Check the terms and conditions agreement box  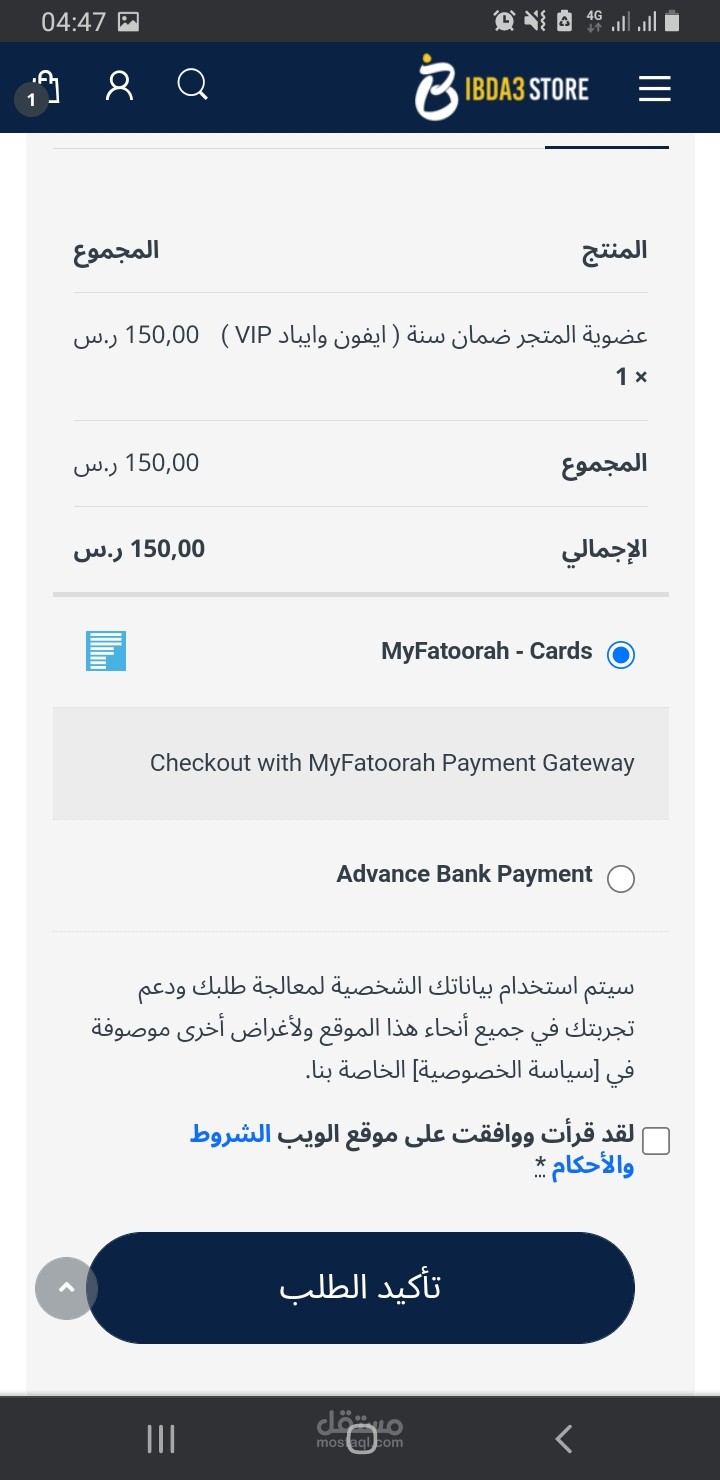656,1140
